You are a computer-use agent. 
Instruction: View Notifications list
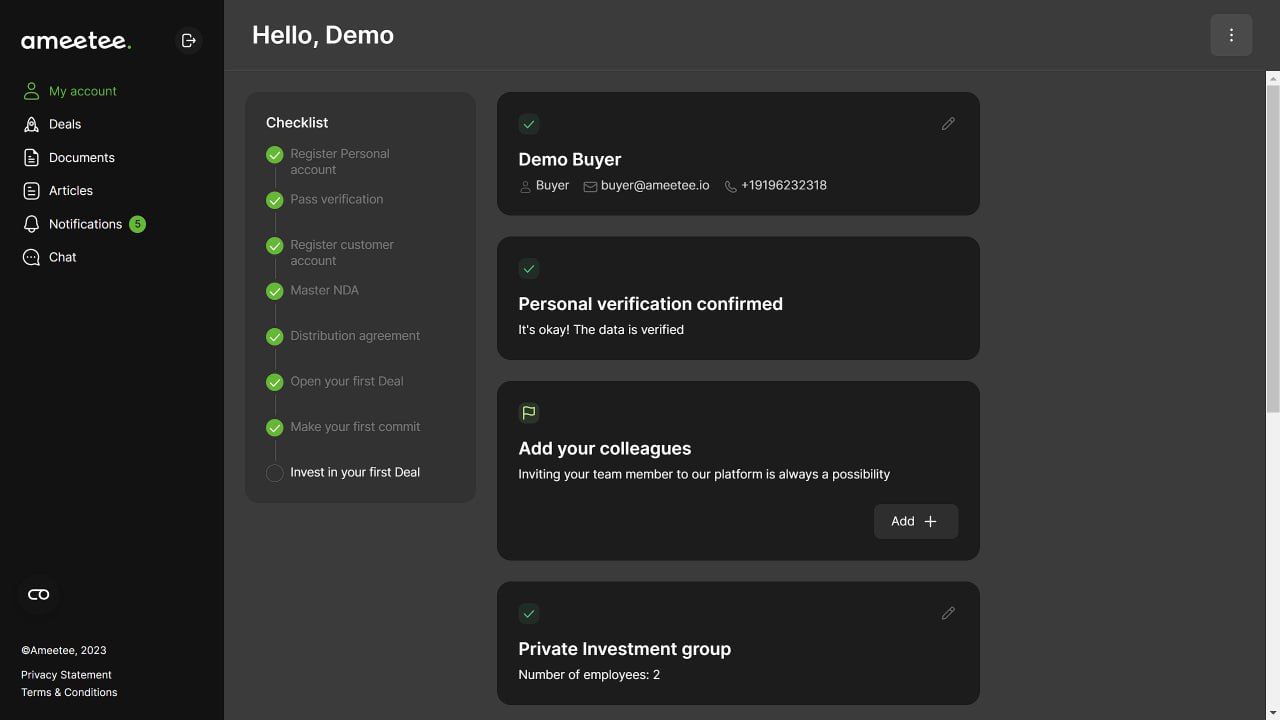[x=84, y=224]
